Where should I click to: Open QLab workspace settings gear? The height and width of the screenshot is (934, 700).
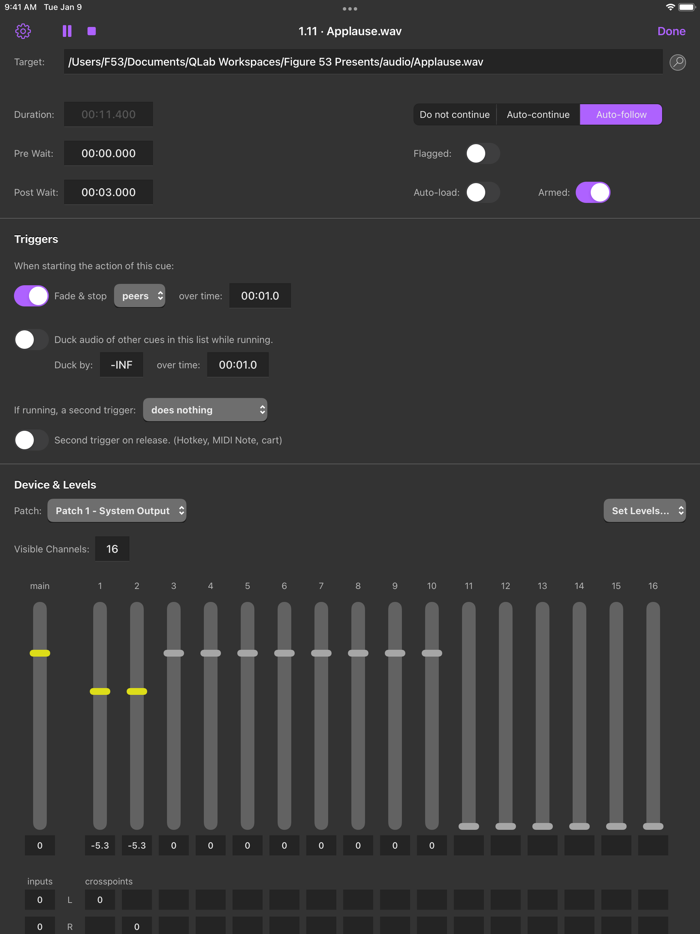click(x=22, y=31)
